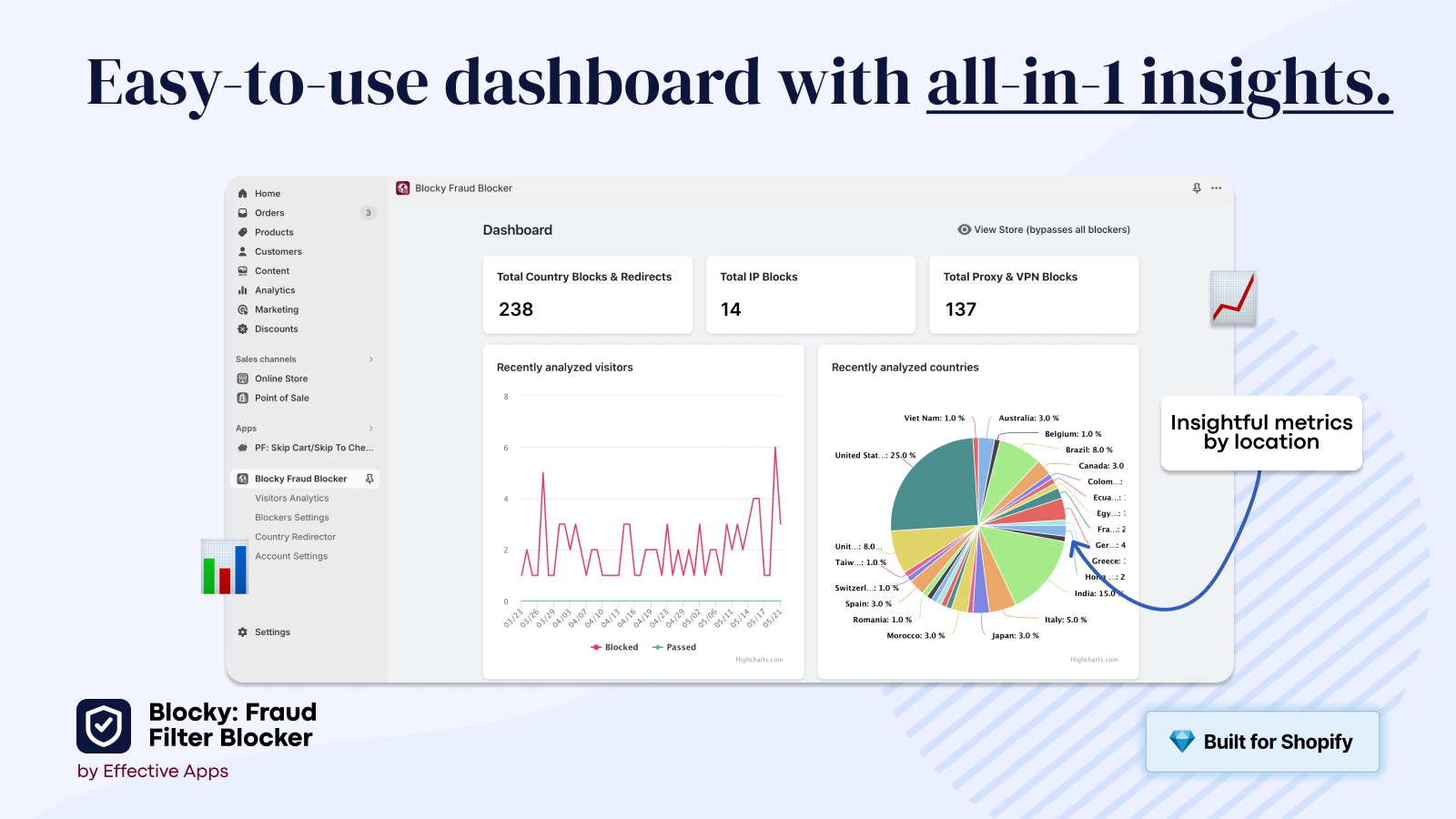Open the three-dot more menu in header
The width and height of the screenshot is (1456, 819).
point(1217,188)
